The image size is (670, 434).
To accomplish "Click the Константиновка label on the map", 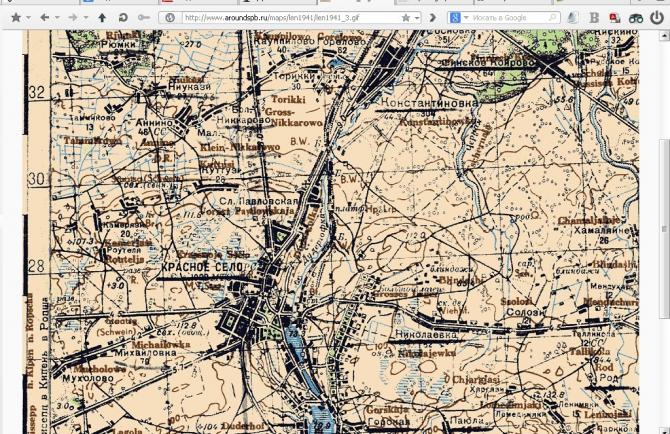I will pos(429,103).
